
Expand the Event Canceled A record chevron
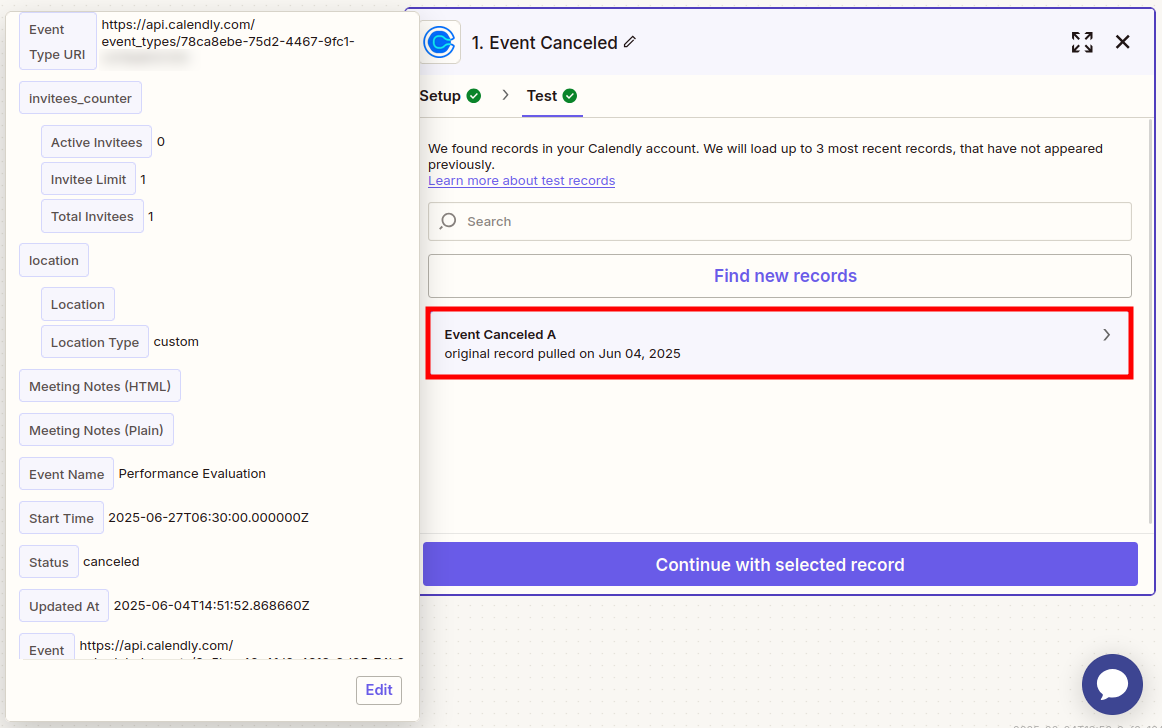[x=1106, y=335]
